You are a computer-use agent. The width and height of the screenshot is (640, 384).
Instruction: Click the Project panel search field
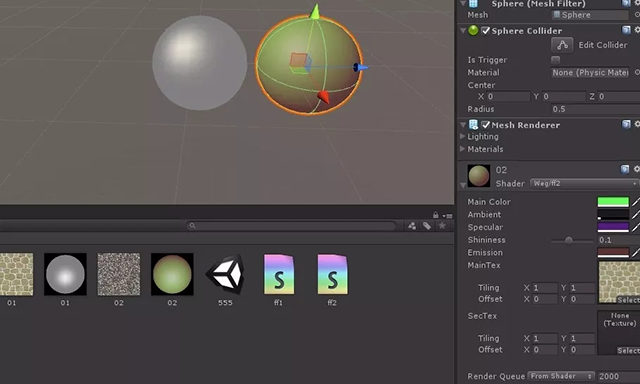point(291,226)
